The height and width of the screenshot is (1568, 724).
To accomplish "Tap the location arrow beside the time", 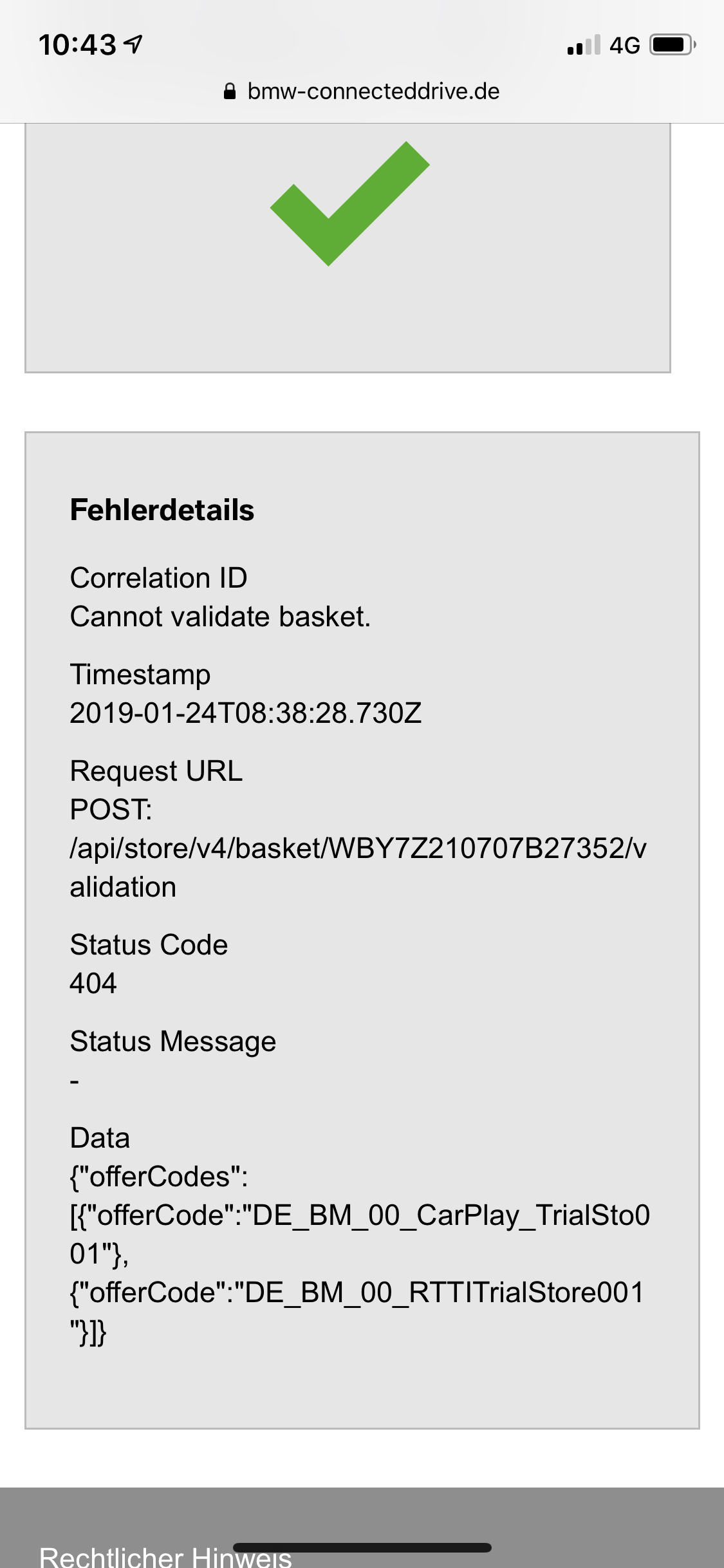I will tap(133, 44).
